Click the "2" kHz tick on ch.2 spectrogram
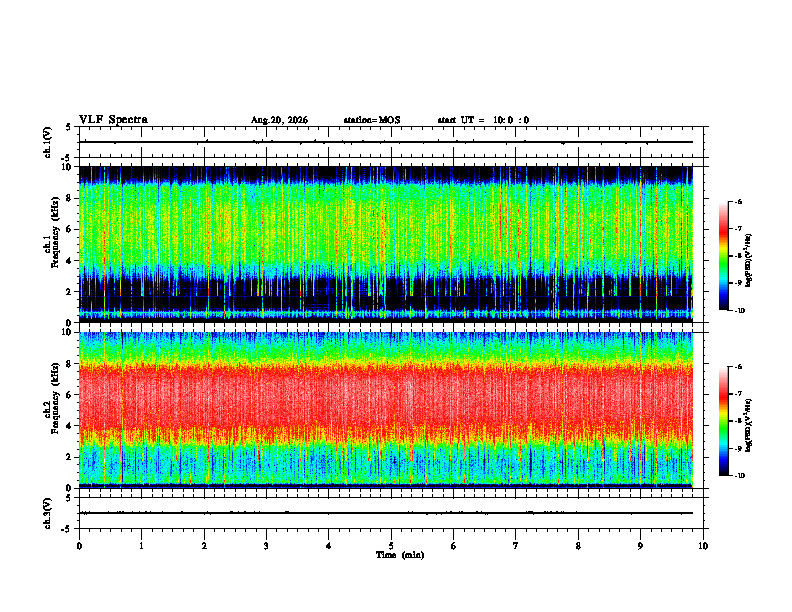Screen dimensions: 792x612 (x=70, y=457)
